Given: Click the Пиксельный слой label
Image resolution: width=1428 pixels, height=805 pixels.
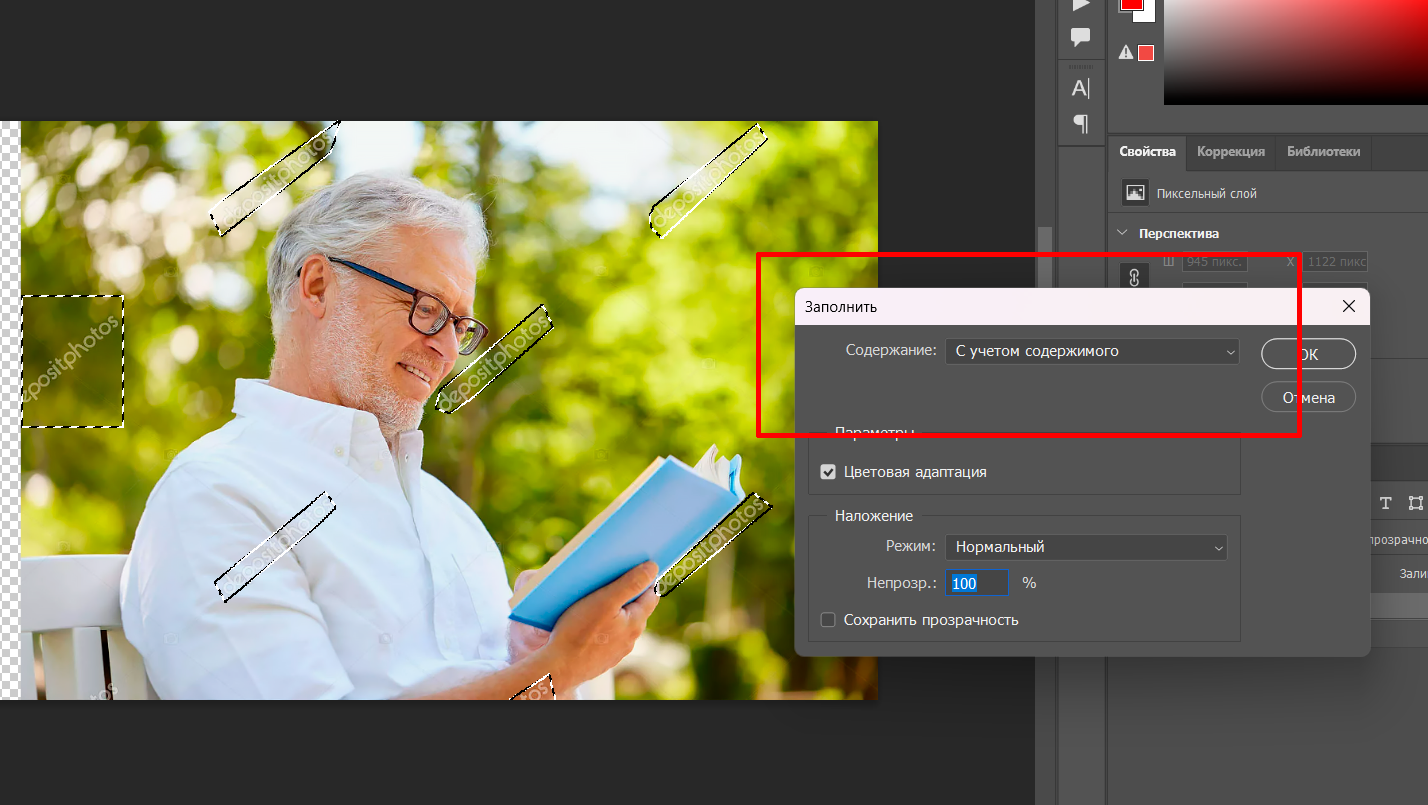Looking at the screenshot, I should 1206,193.
